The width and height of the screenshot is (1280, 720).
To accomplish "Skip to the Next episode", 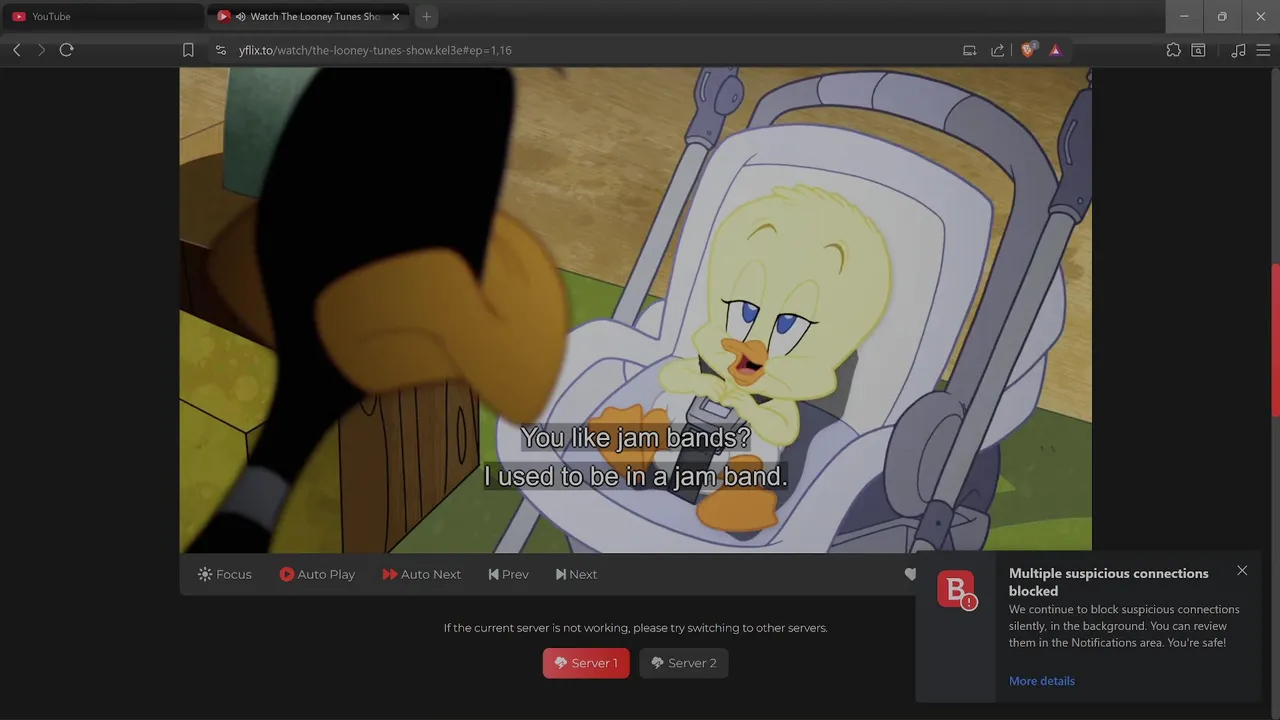I will pyautogui.click(x=576, y=574).
